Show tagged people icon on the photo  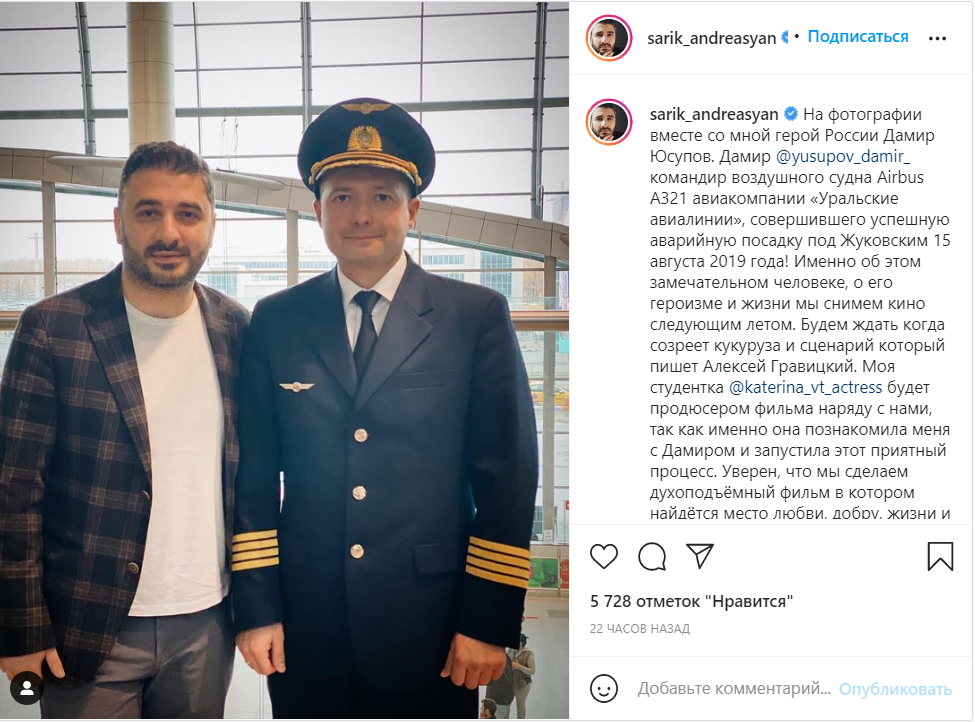click(x=27, y=688)
